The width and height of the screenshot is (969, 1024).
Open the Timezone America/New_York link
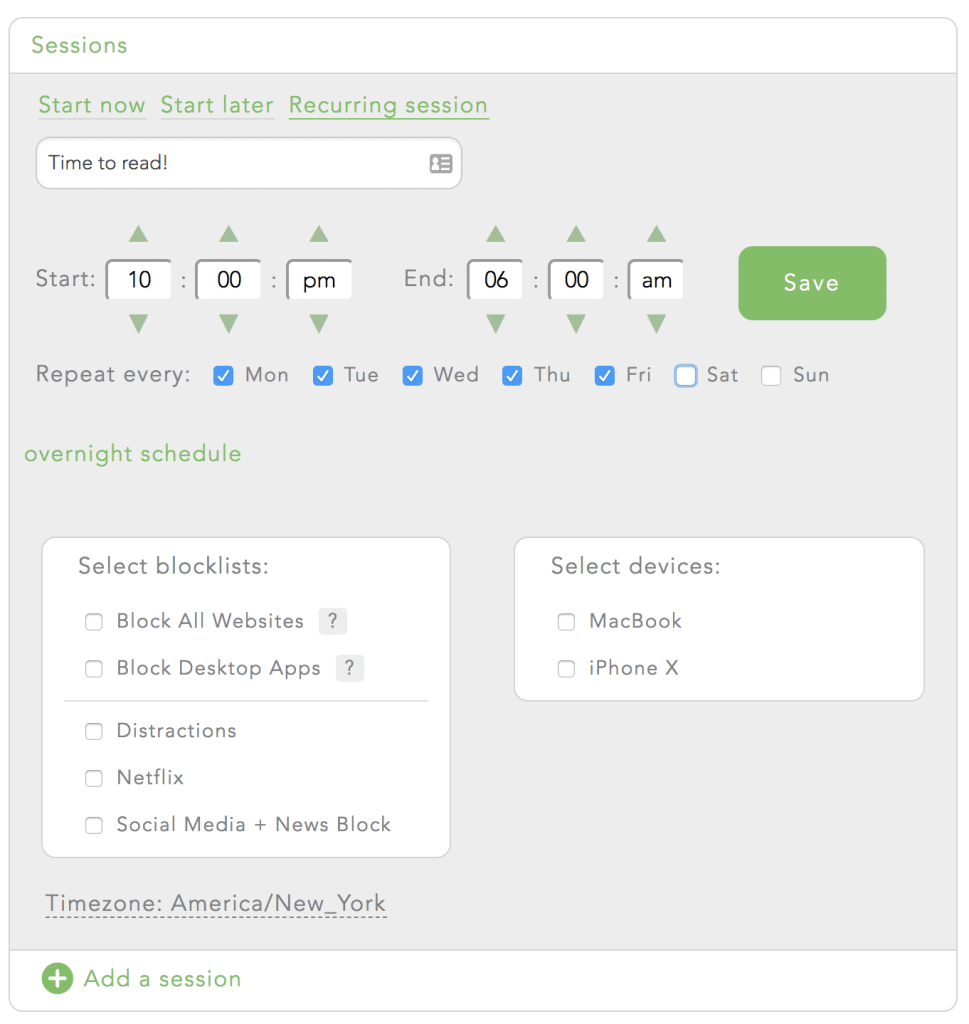pyautogui.click(x=215, y=904)
